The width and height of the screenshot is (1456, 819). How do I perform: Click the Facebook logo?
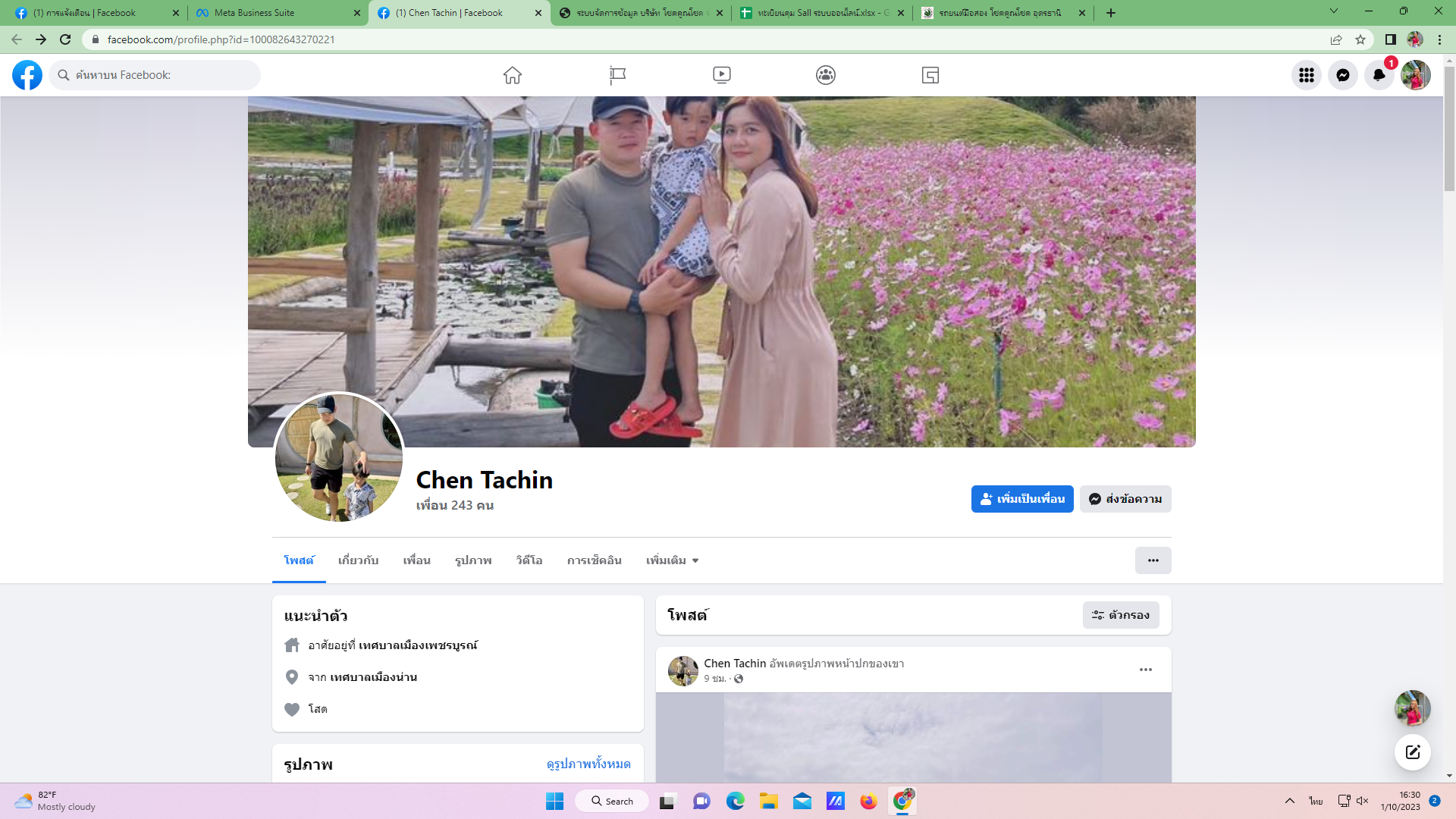[27, 75]
